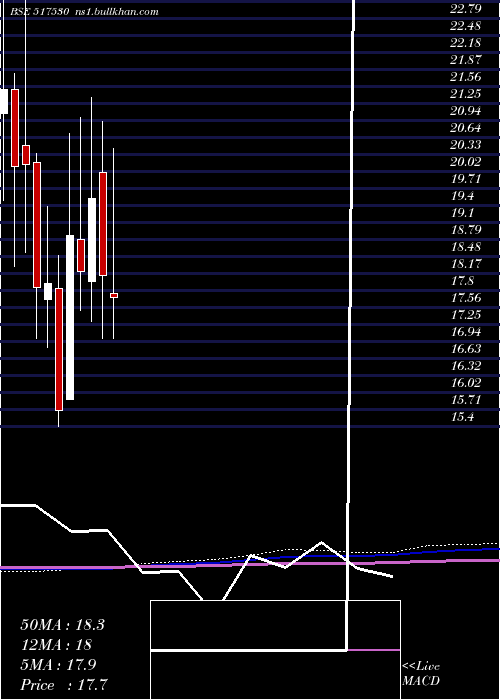The image size is (500, 700).
Task: Click the 22.48 price axis label
Action: click(x=465, y=26)
